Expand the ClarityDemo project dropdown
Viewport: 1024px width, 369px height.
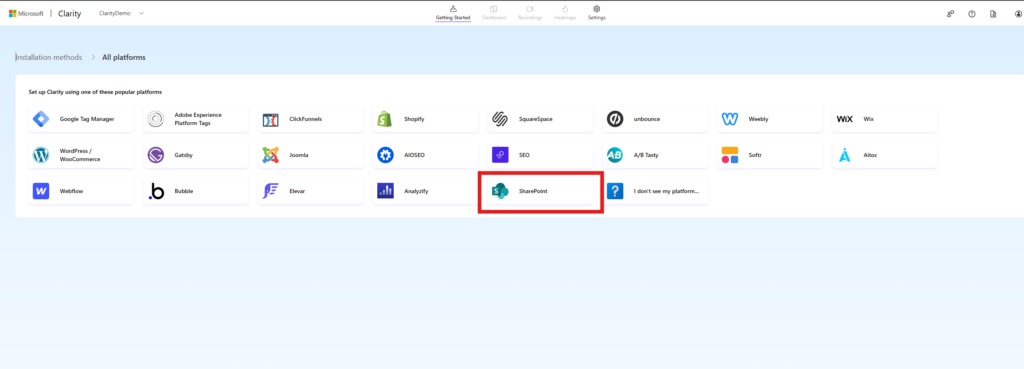point(121,13)
